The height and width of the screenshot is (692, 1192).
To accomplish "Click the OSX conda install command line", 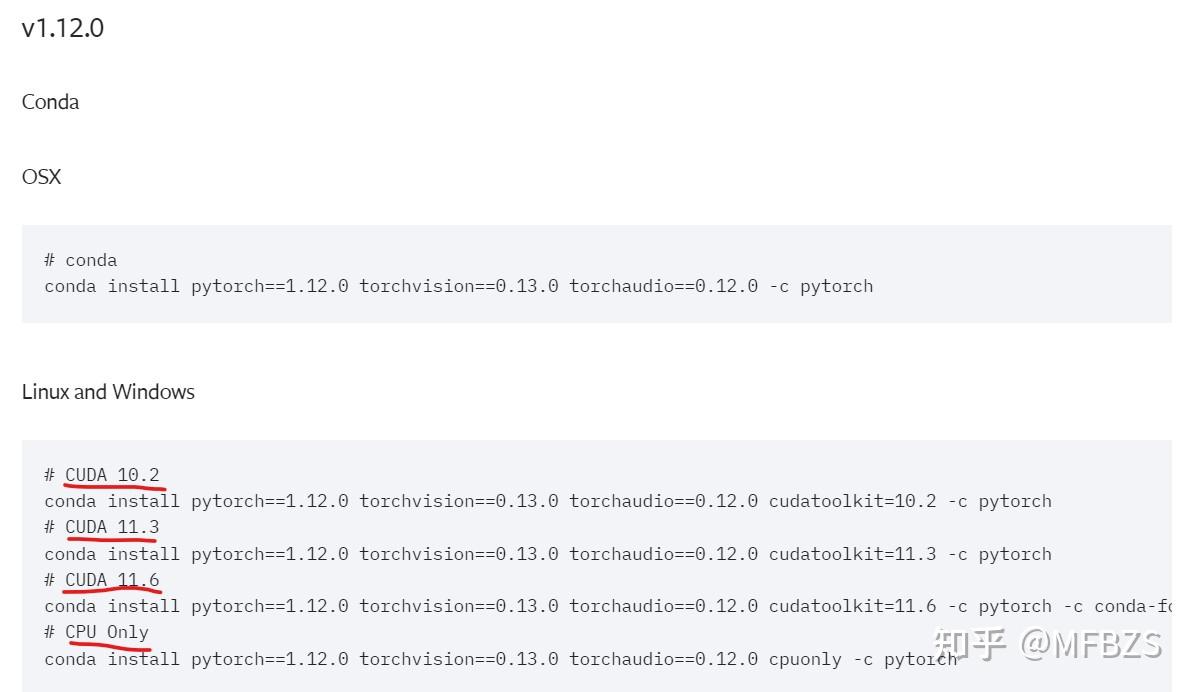I will pos(458,287).
